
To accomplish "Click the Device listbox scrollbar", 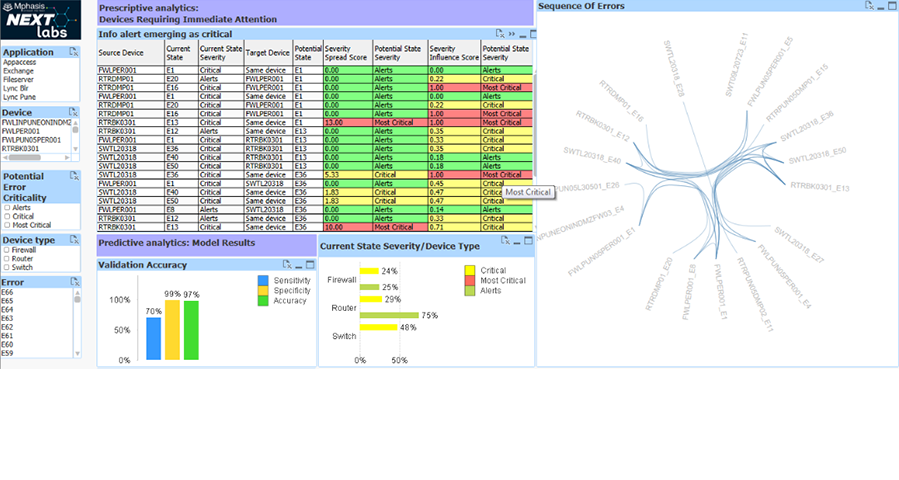I will coord(77,135).
